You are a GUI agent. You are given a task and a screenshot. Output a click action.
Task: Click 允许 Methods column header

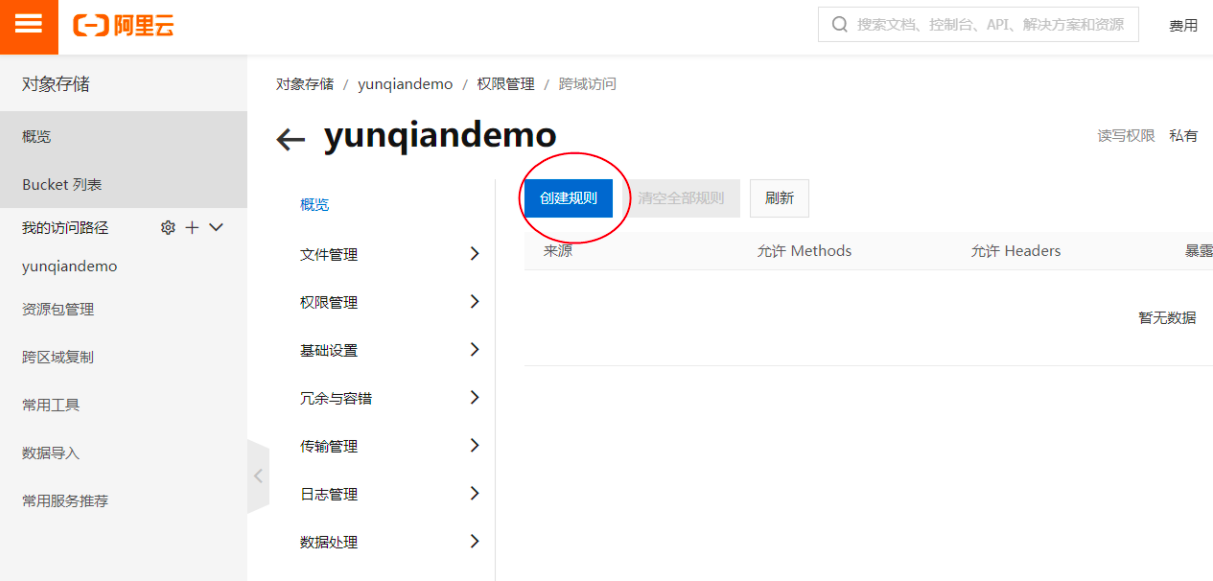[x=805, y=251]
